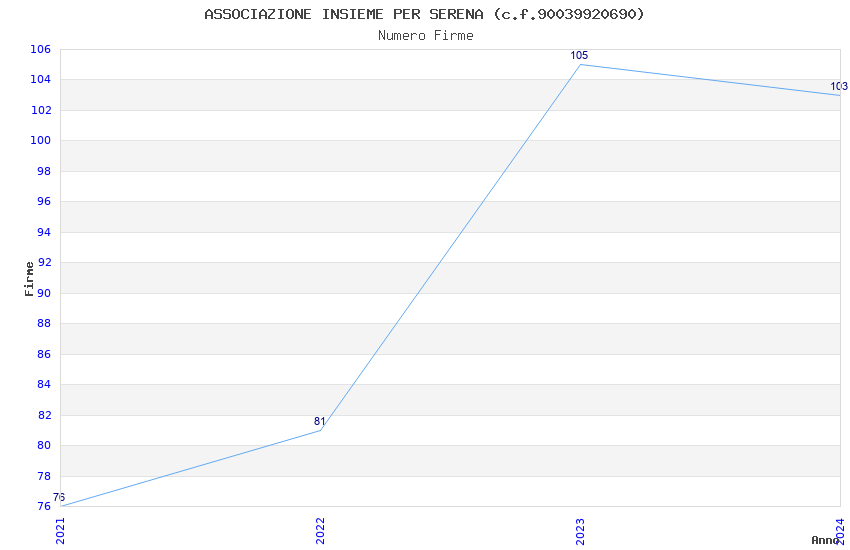
Task: Click the y-axis title Firme
Action: 29,279
